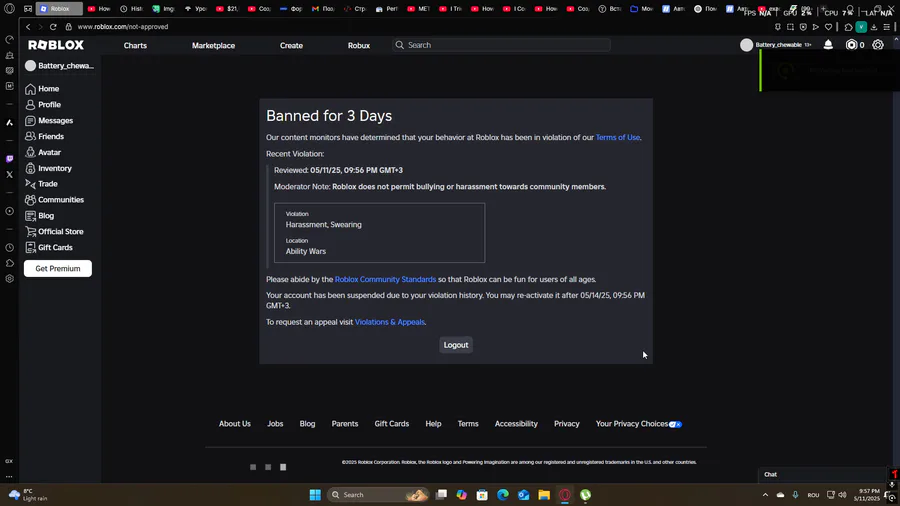The image size is (900, 506).
Task: Open the Create tab
Action: [291, 45]
